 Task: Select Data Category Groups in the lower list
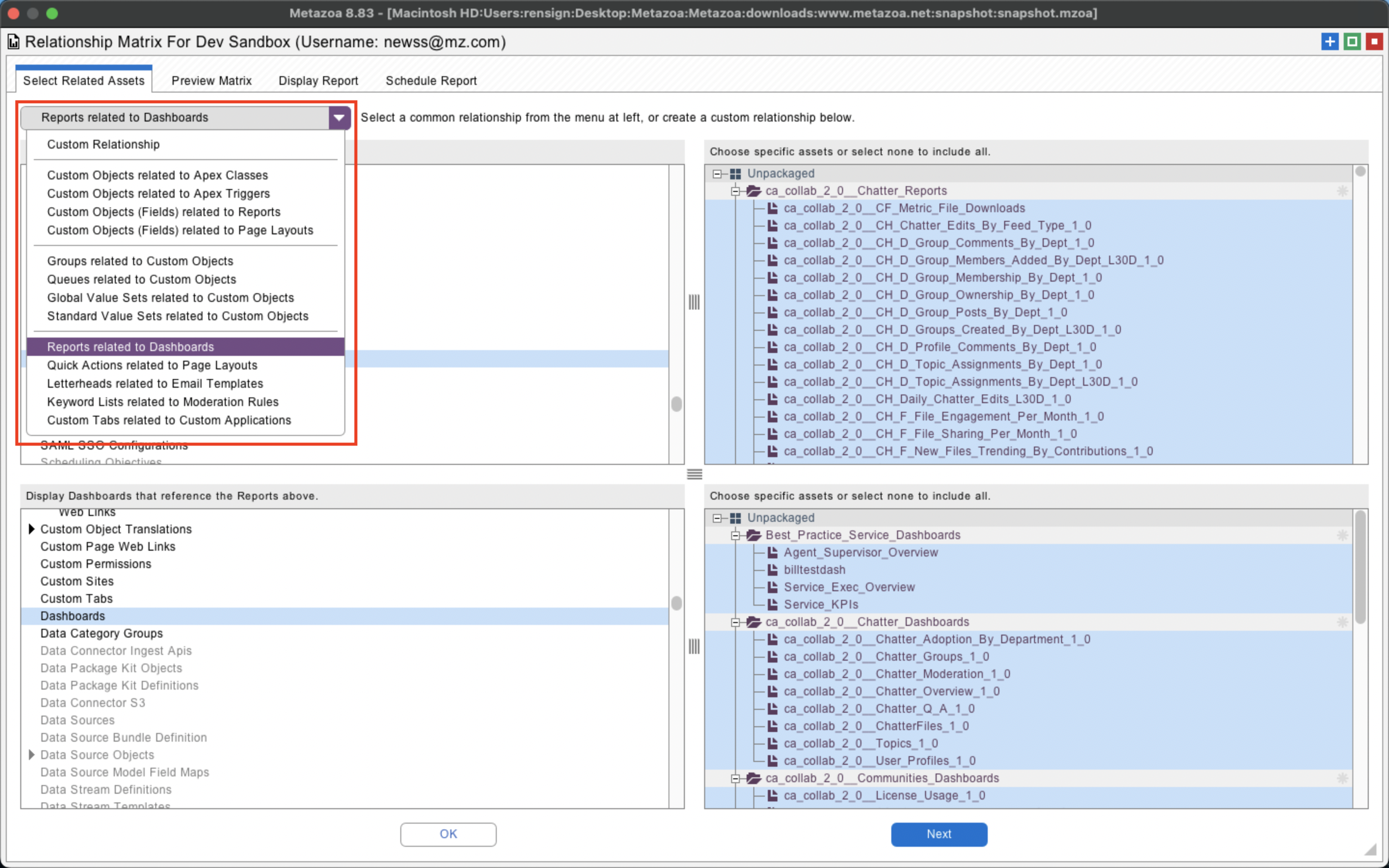tap(345, 634)
